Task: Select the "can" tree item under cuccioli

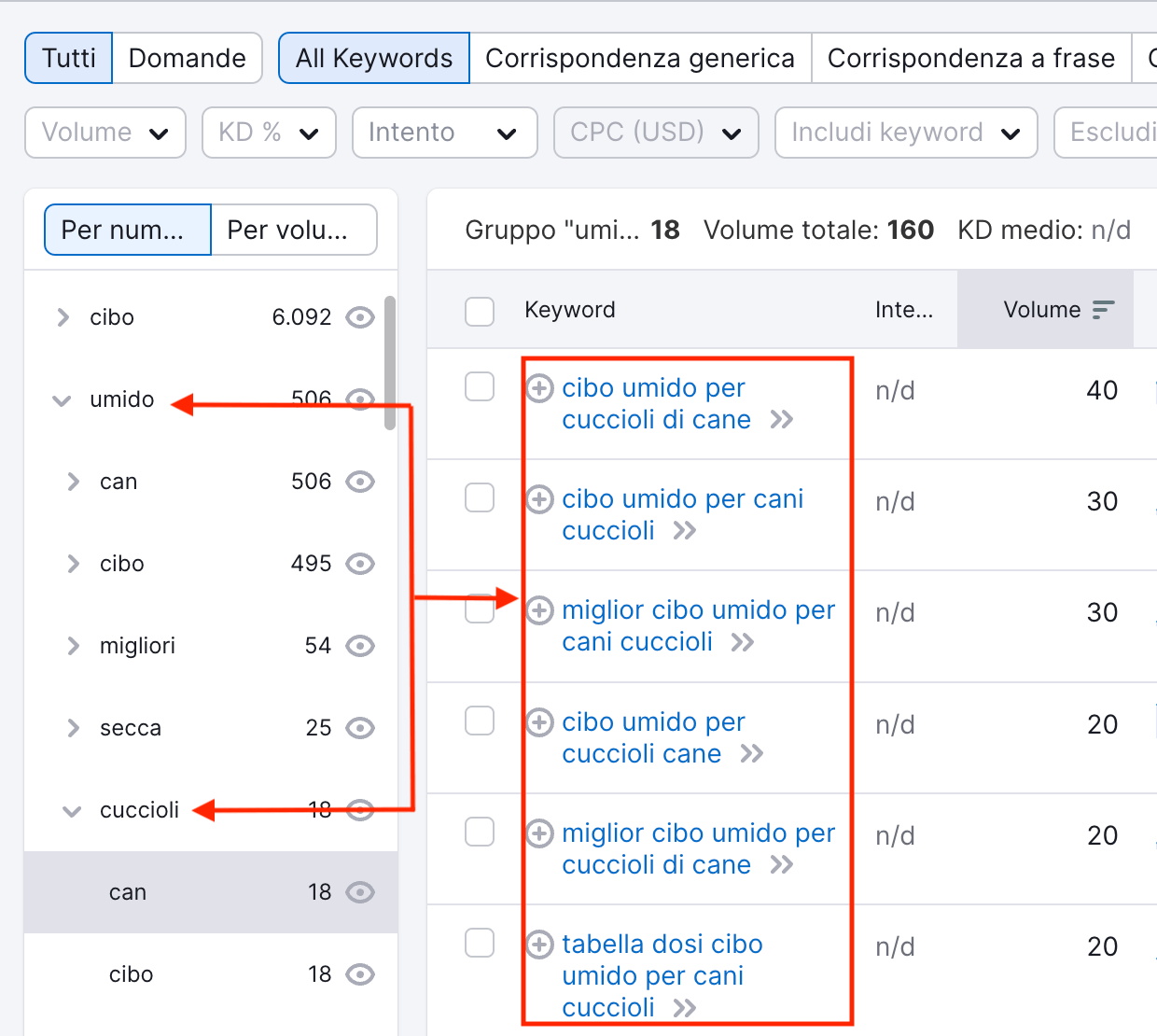Action: coord(128,892)
